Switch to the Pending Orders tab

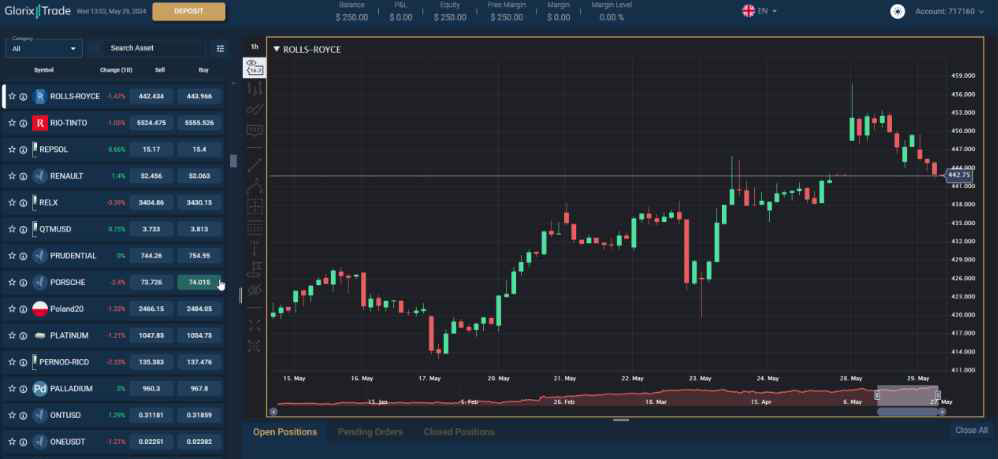click(369, 432)
